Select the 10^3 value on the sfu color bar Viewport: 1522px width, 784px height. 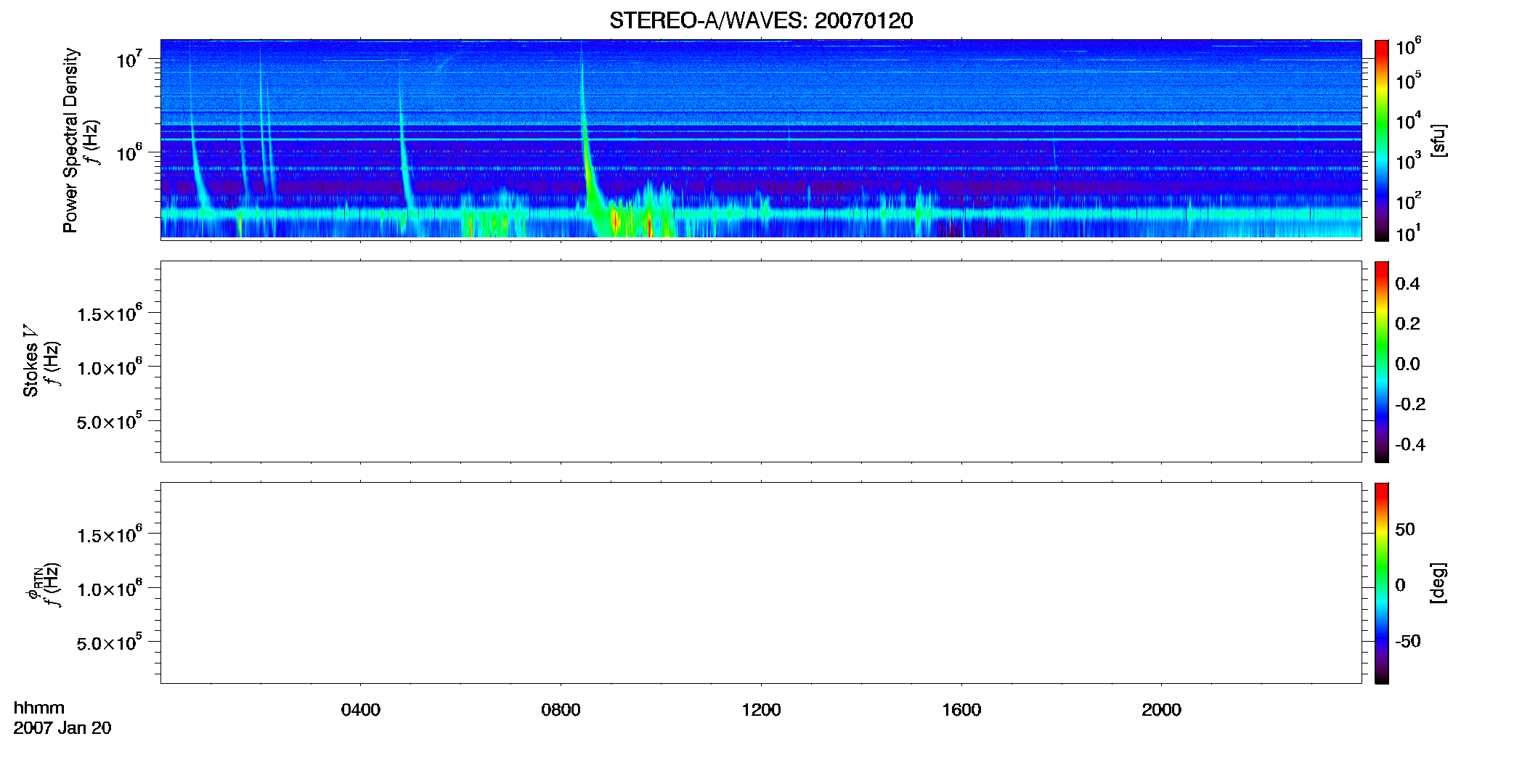pyautogui.click(x=1409, y=160)
